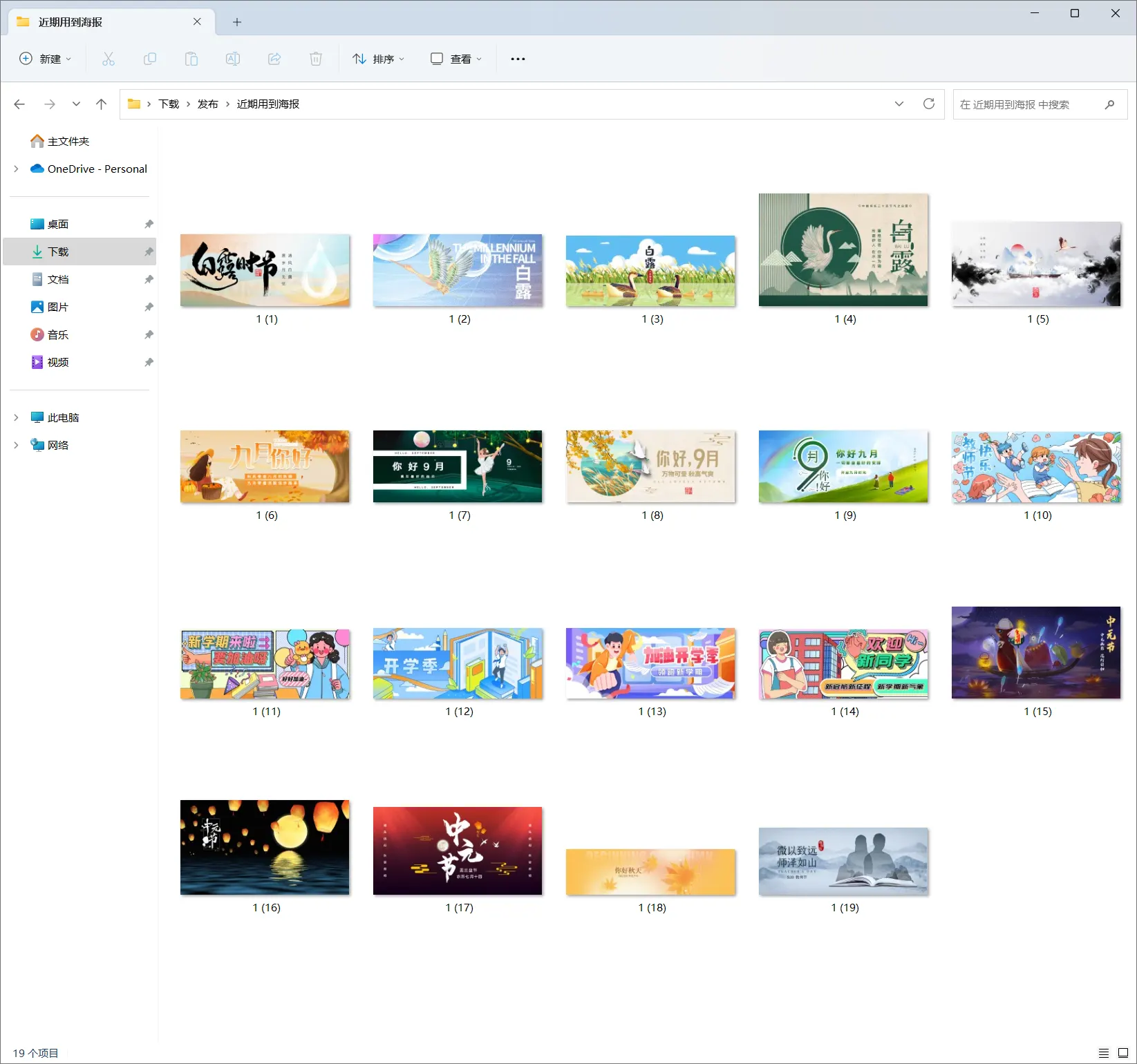Click the Share icon in toolbar

[x=274, y=59]
